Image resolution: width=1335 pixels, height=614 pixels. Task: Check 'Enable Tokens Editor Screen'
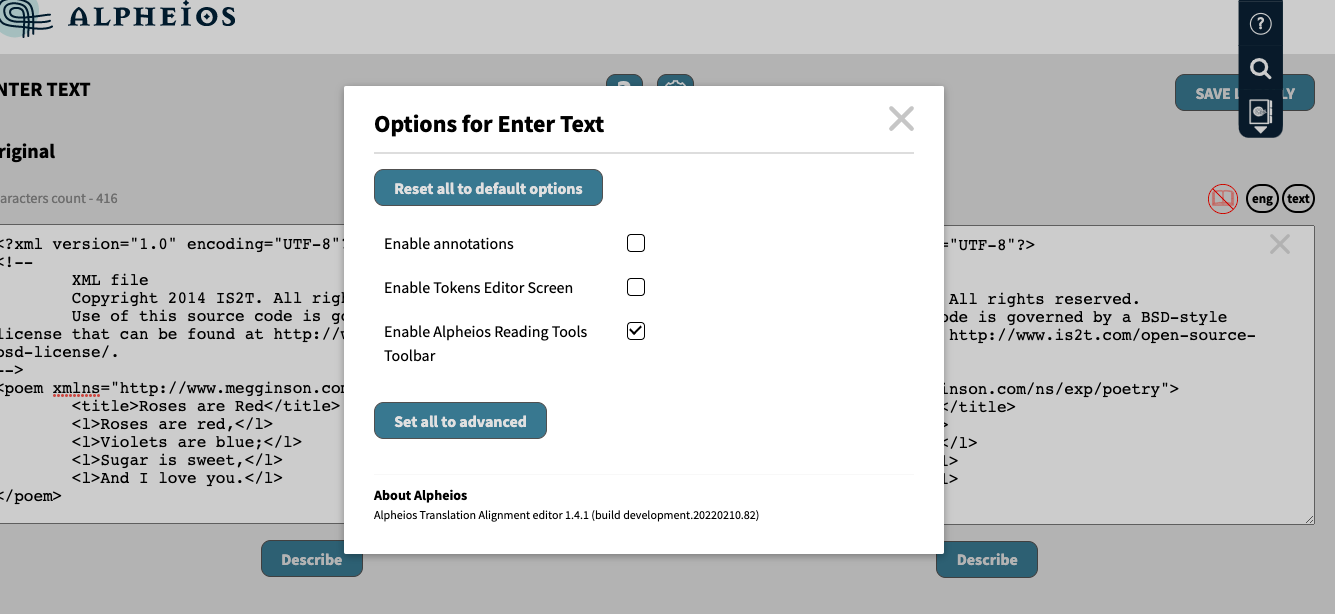(x=636, y=287)
